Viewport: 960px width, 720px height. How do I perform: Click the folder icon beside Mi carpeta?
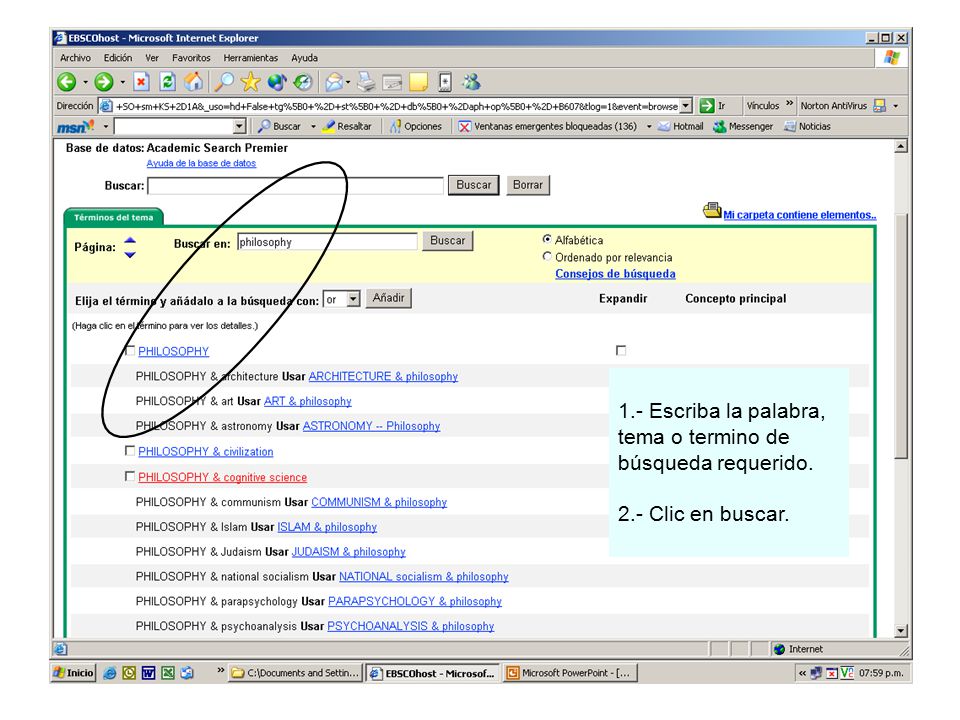[x=711, y=211]
